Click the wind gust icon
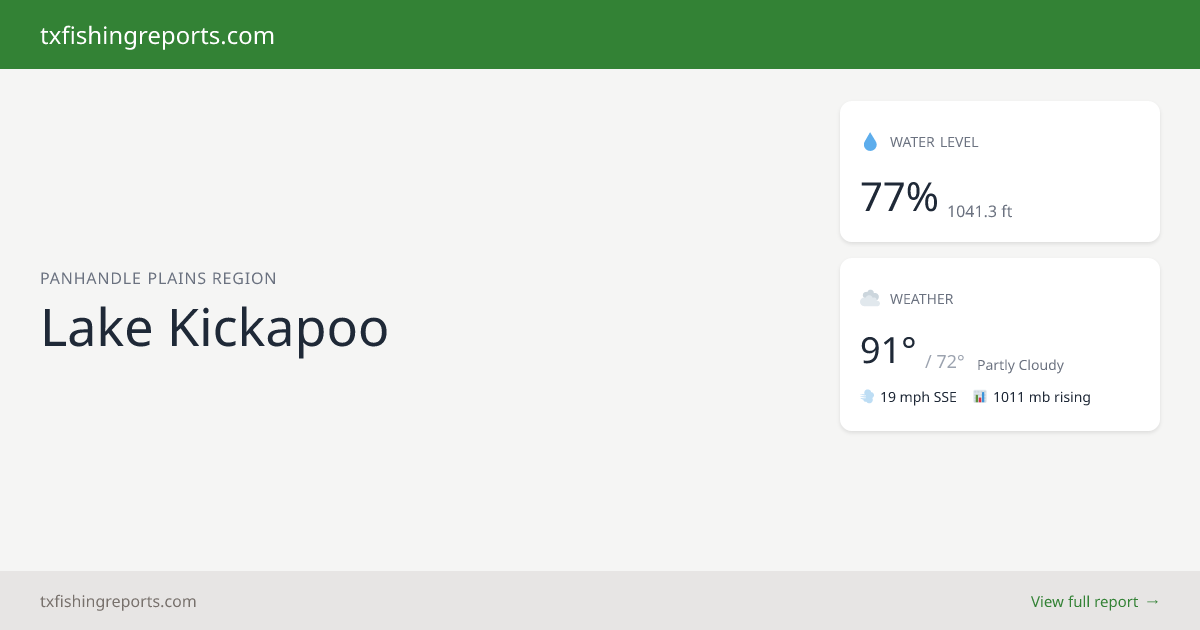The width and height of the screenshot is (1200, 630). coord(867,397)
